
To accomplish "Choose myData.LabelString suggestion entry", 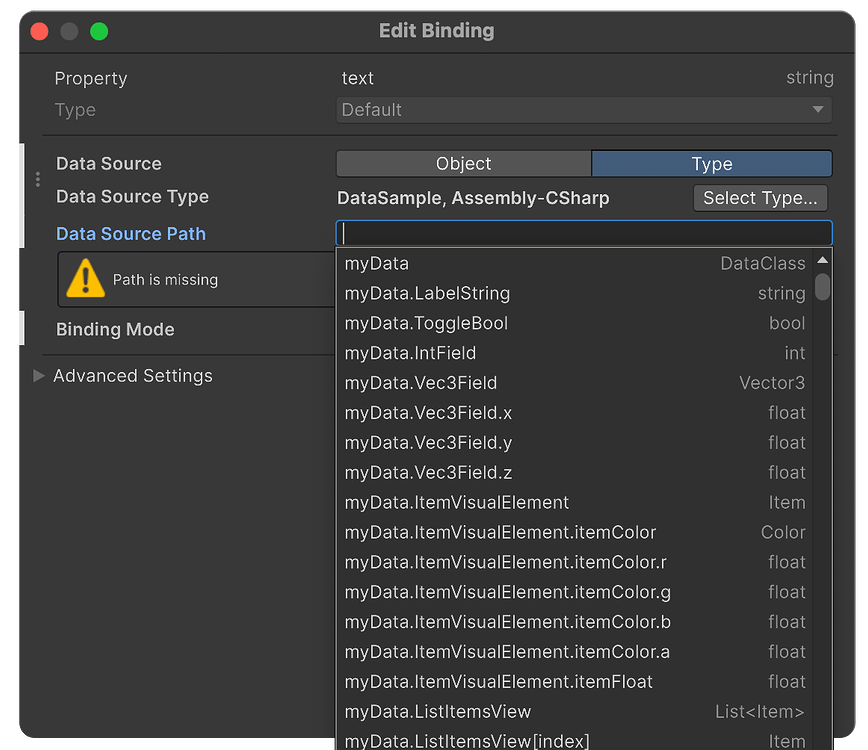I will click(x=500, y=292).
